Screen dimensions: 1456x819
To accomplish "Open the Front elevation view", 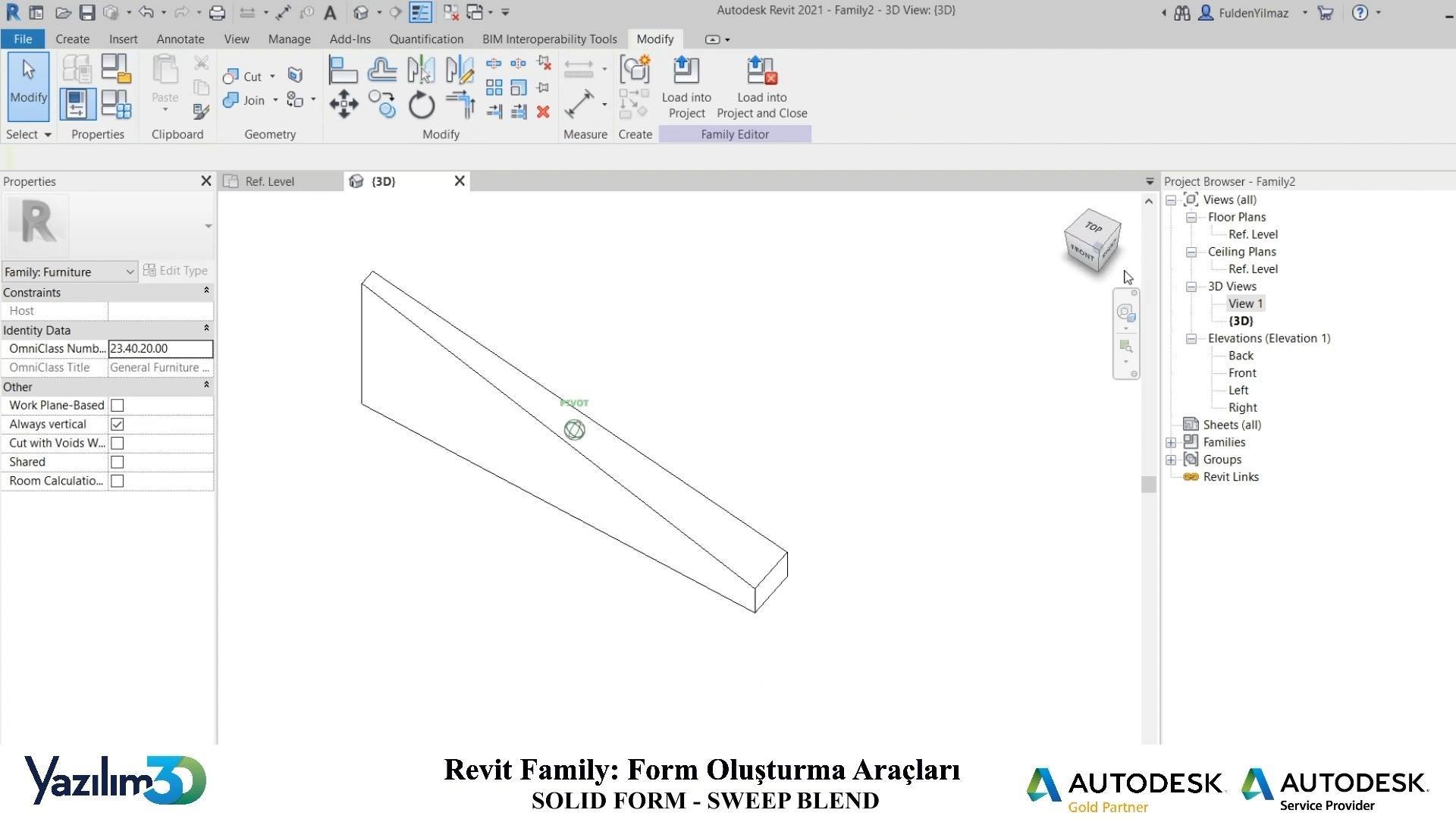I will pyautogui.click(x=1242, y=373).
